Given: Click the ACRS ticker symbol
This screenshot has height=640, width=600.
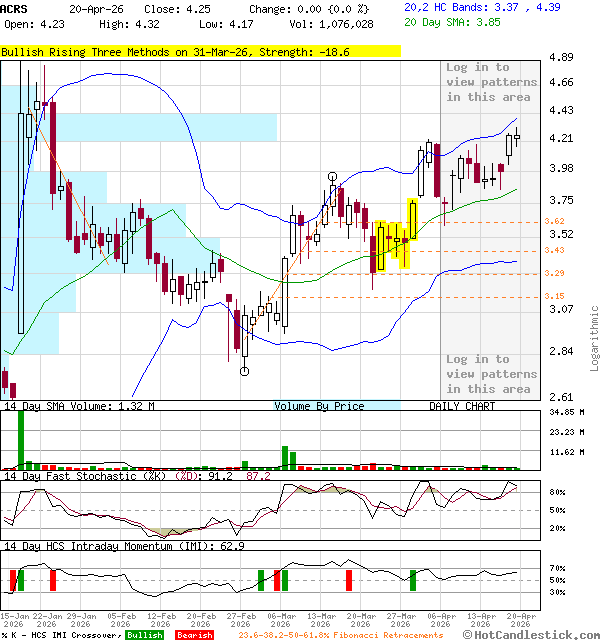Looking at the screenshot, I should point(14,7).
